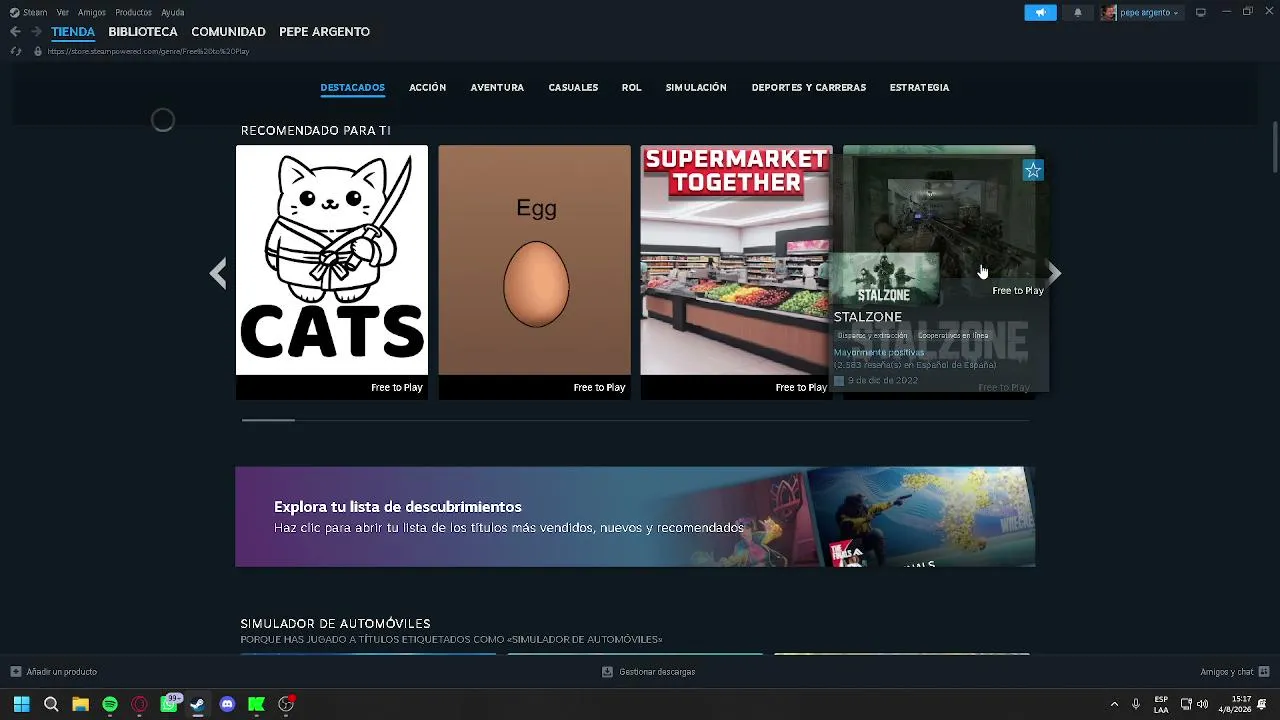Click the carousel scroll position bar

[268, 420]
